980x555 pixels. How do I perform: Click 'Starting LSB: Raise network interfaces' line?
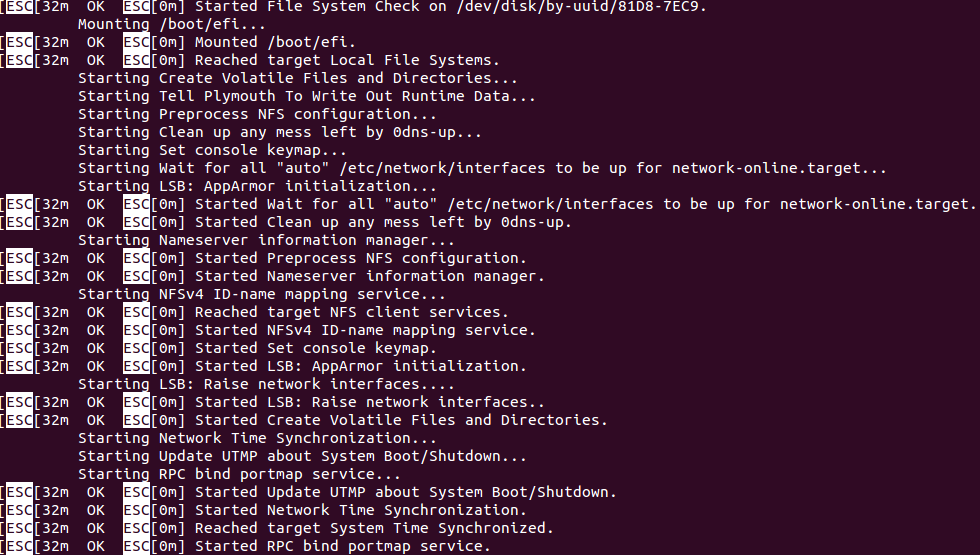[266, 384]
